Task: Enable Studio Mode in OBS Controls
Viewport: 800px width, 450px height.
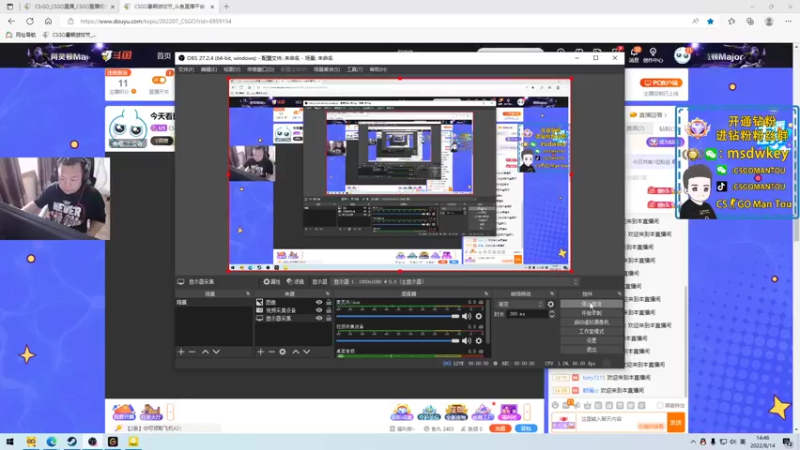Action: [591, 331]
